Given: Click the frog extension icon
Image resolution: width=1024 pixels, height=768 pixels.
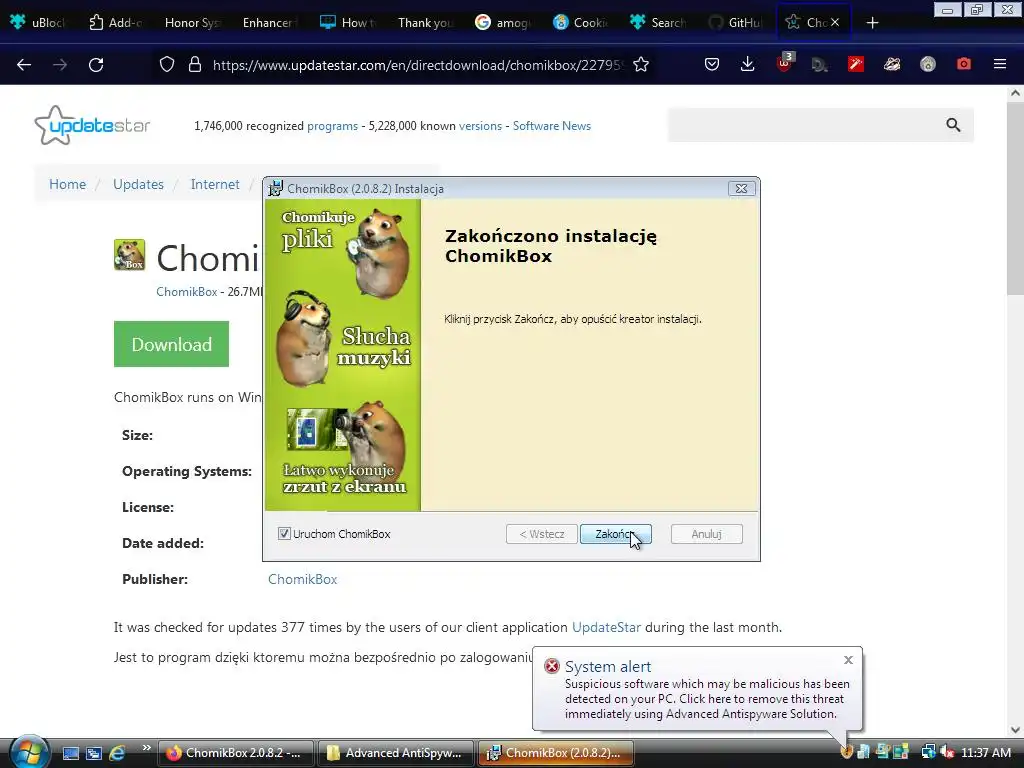Looking at the screenshot, I should [x=891, y=65].
